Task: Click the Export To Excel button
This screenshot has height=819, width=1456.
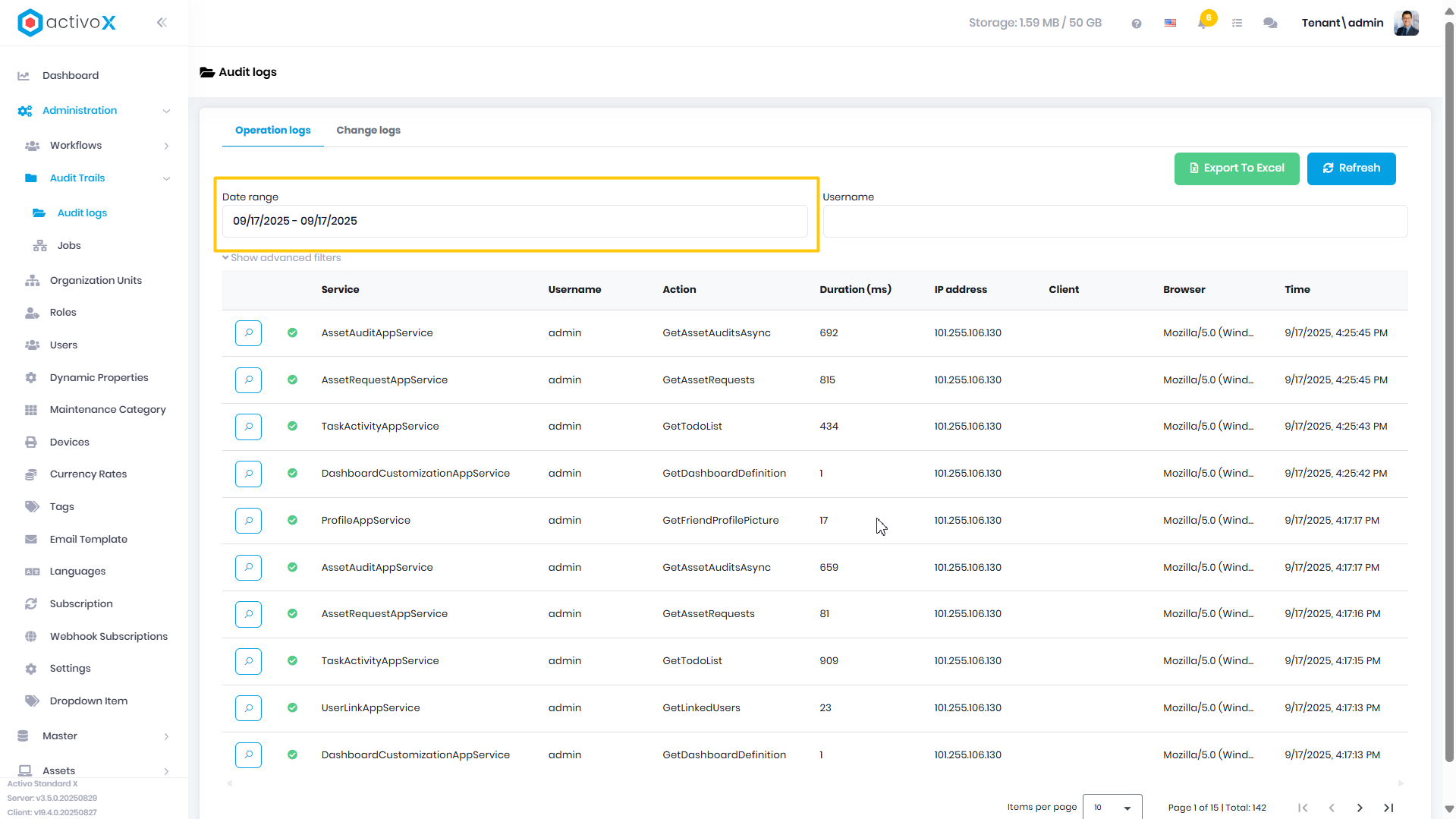Action: [1237, 169]
